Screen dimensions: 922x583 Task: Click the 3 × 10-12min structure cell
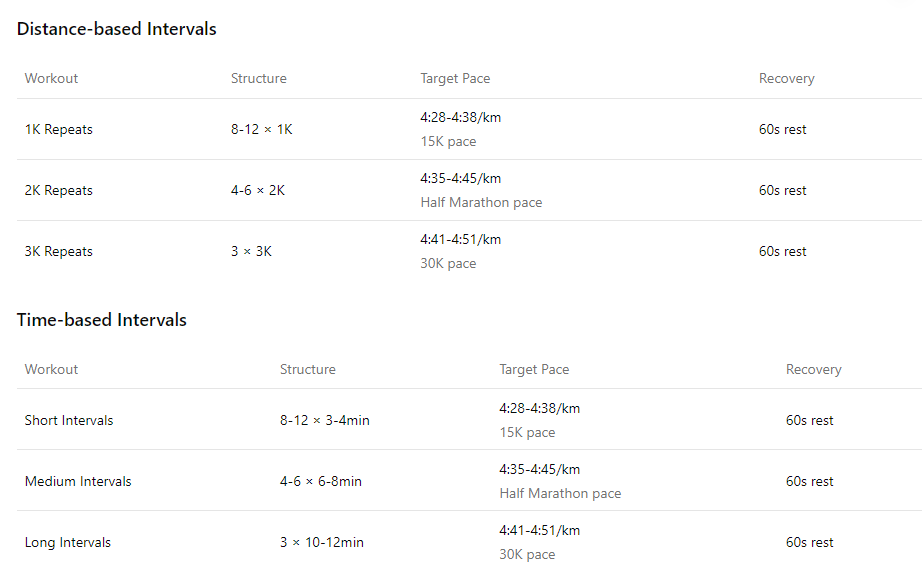point(322,542)
